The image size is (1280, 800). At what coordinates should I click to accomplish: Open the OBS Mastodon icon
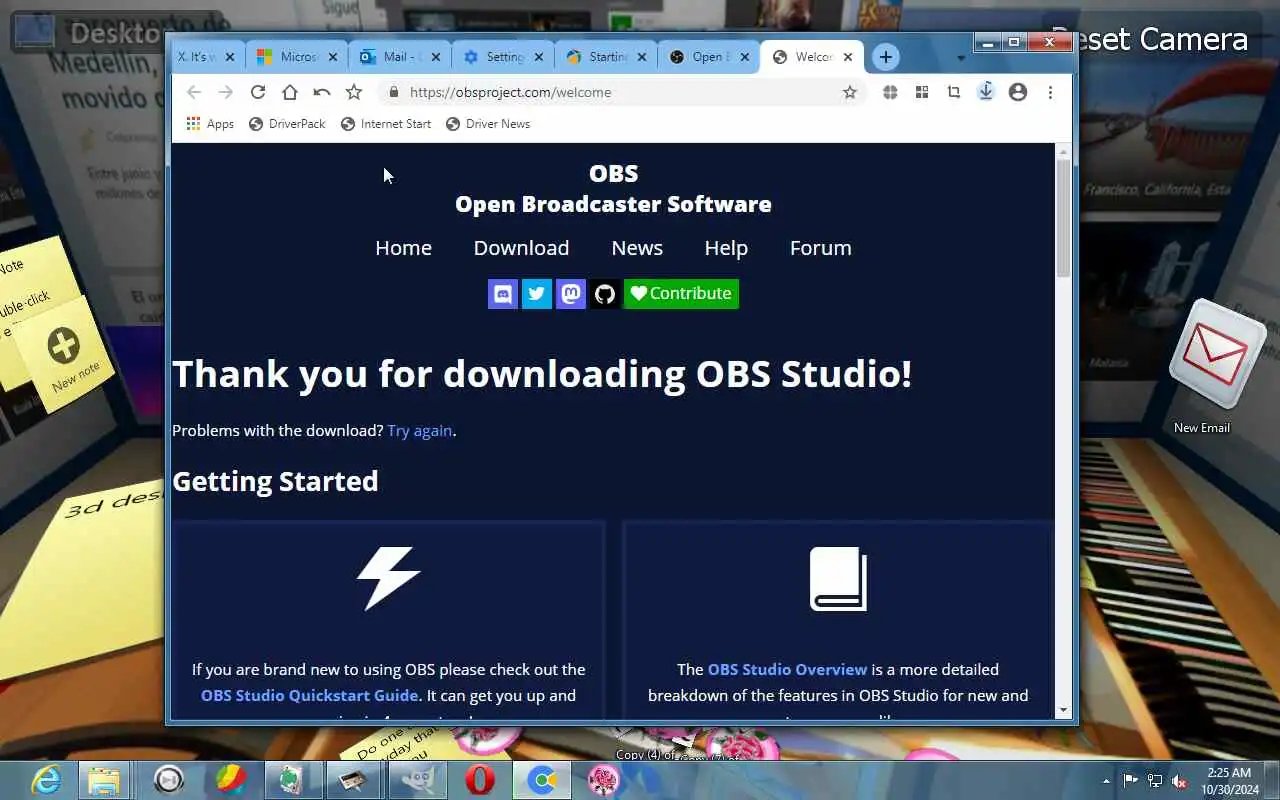pos(571,294)
